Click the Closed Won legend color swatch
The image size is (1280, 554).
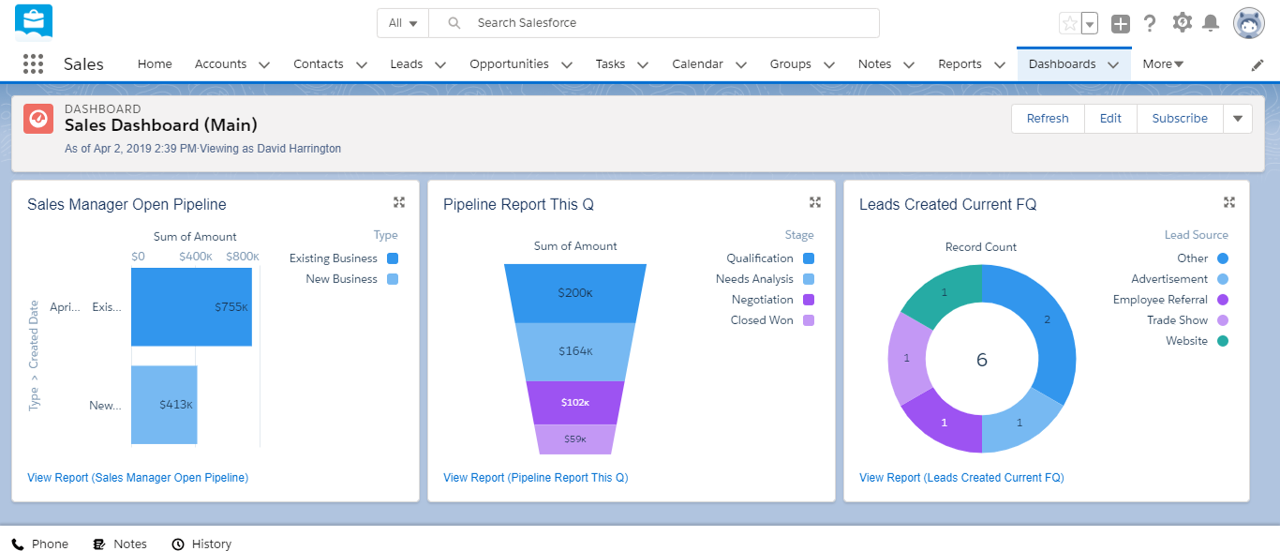pyautogui.click(x=809, y=320)
